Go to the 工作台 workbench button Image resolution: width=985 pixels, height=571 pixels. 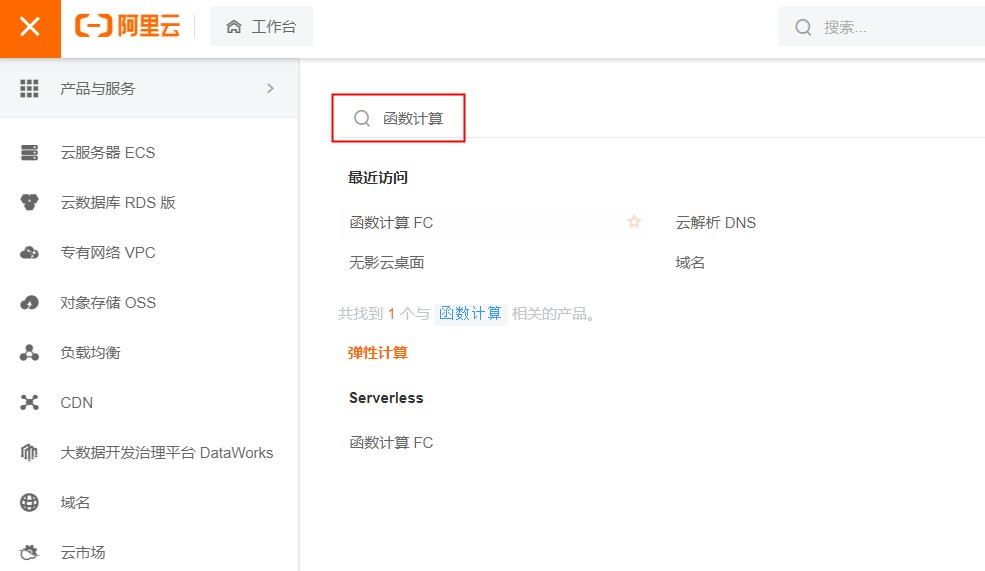(261, 26)
